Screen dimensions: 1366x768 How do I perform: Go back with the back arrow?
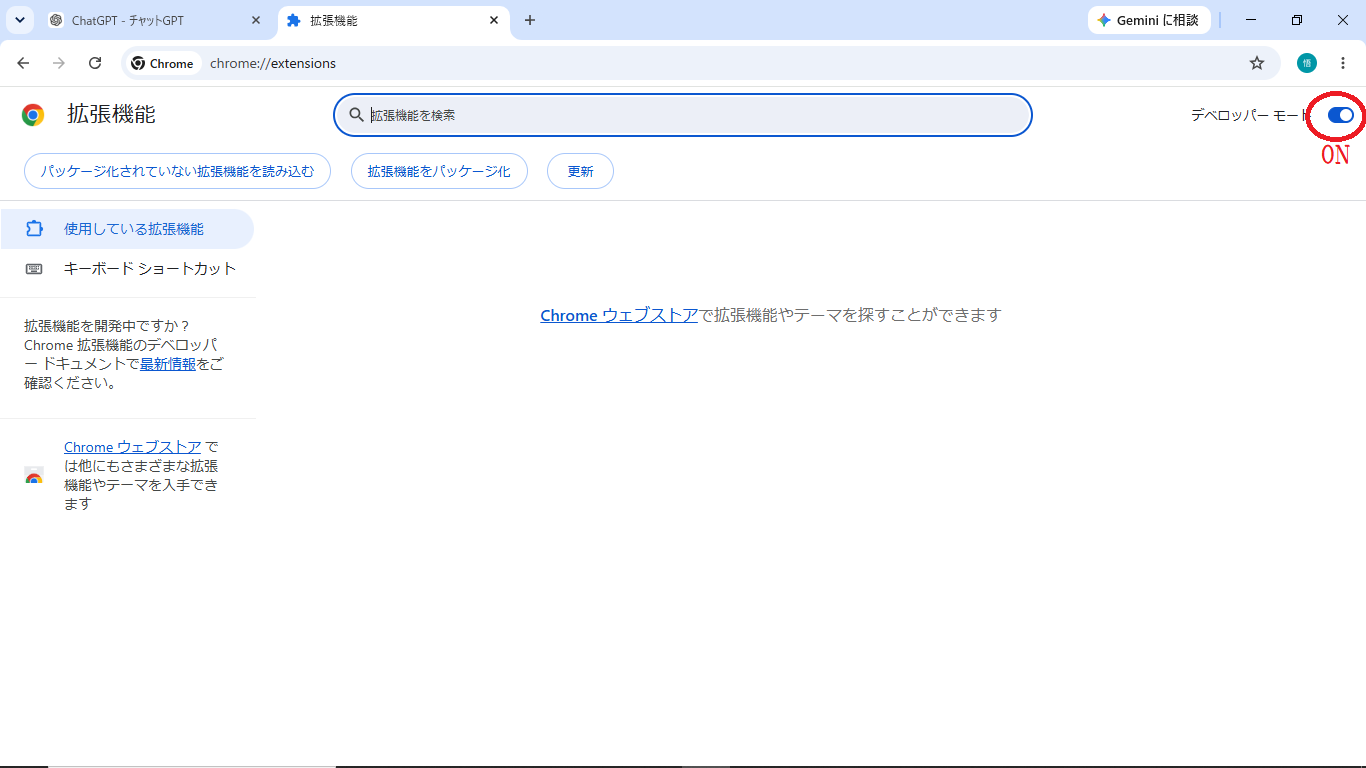pos(23,63)
